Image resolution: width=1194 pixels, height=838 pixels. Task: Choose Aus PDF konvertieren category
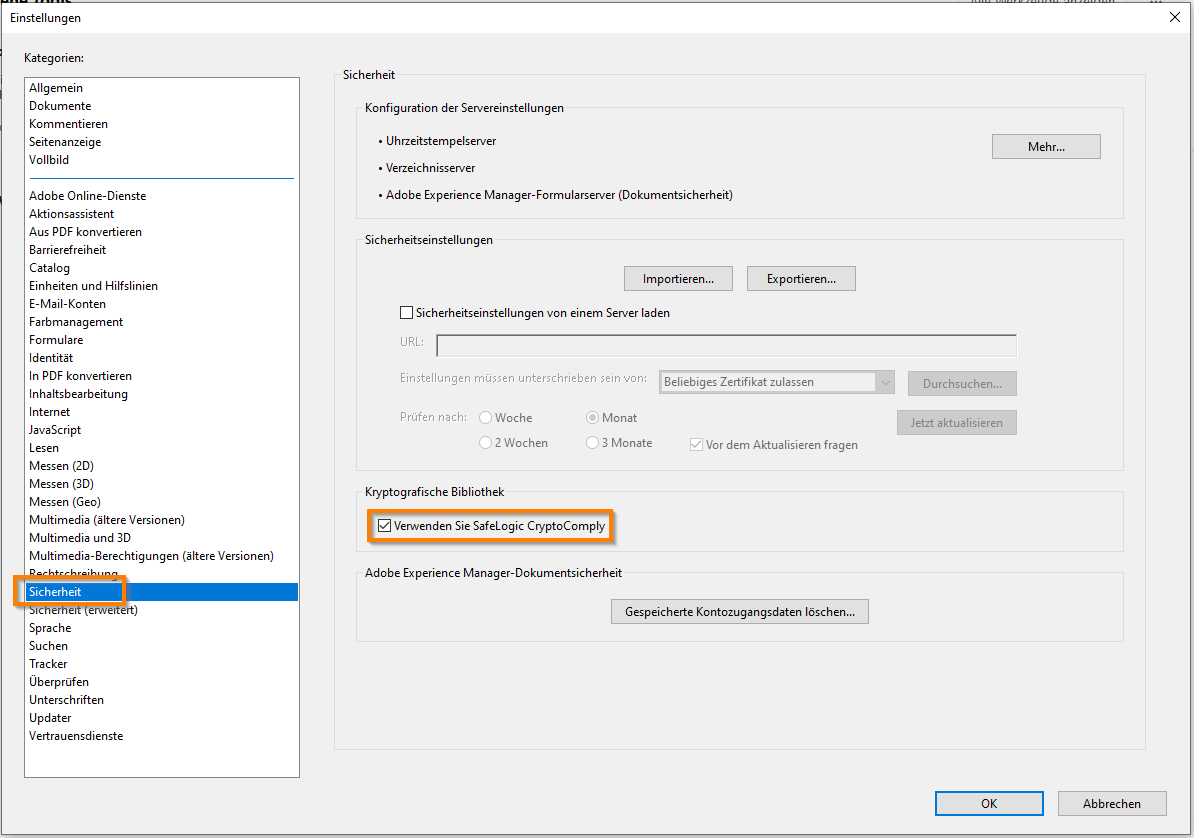click(85, 232)
